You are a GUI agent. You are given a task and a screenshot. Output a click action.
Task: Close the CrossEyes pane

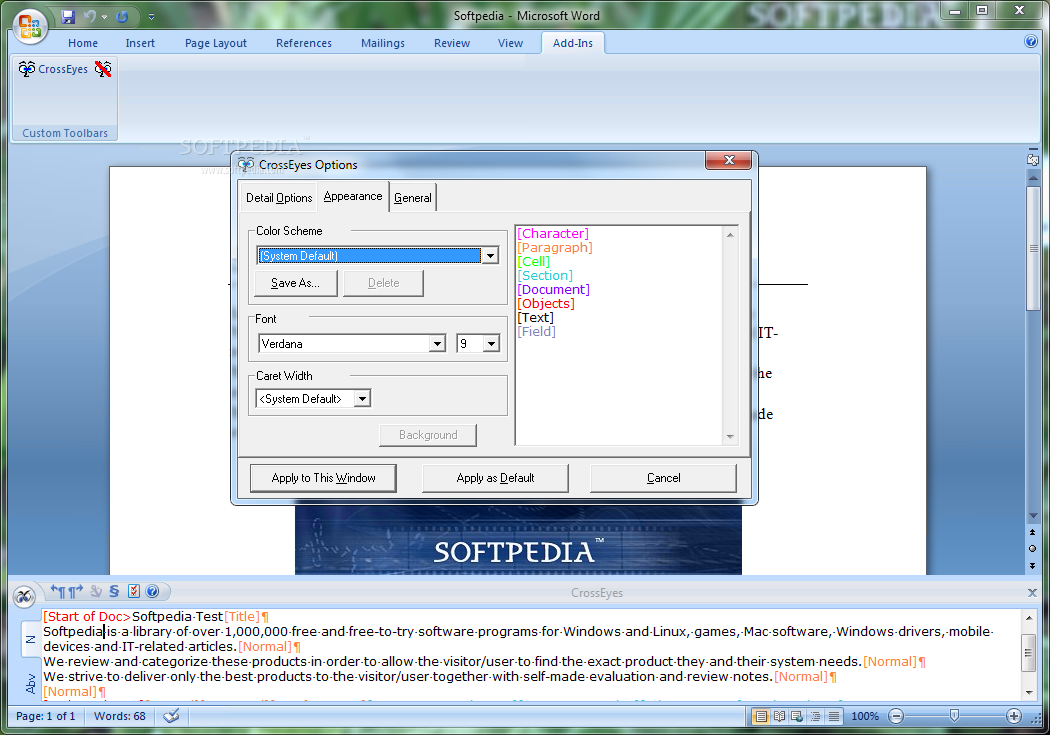click(x=1032, y=593)
